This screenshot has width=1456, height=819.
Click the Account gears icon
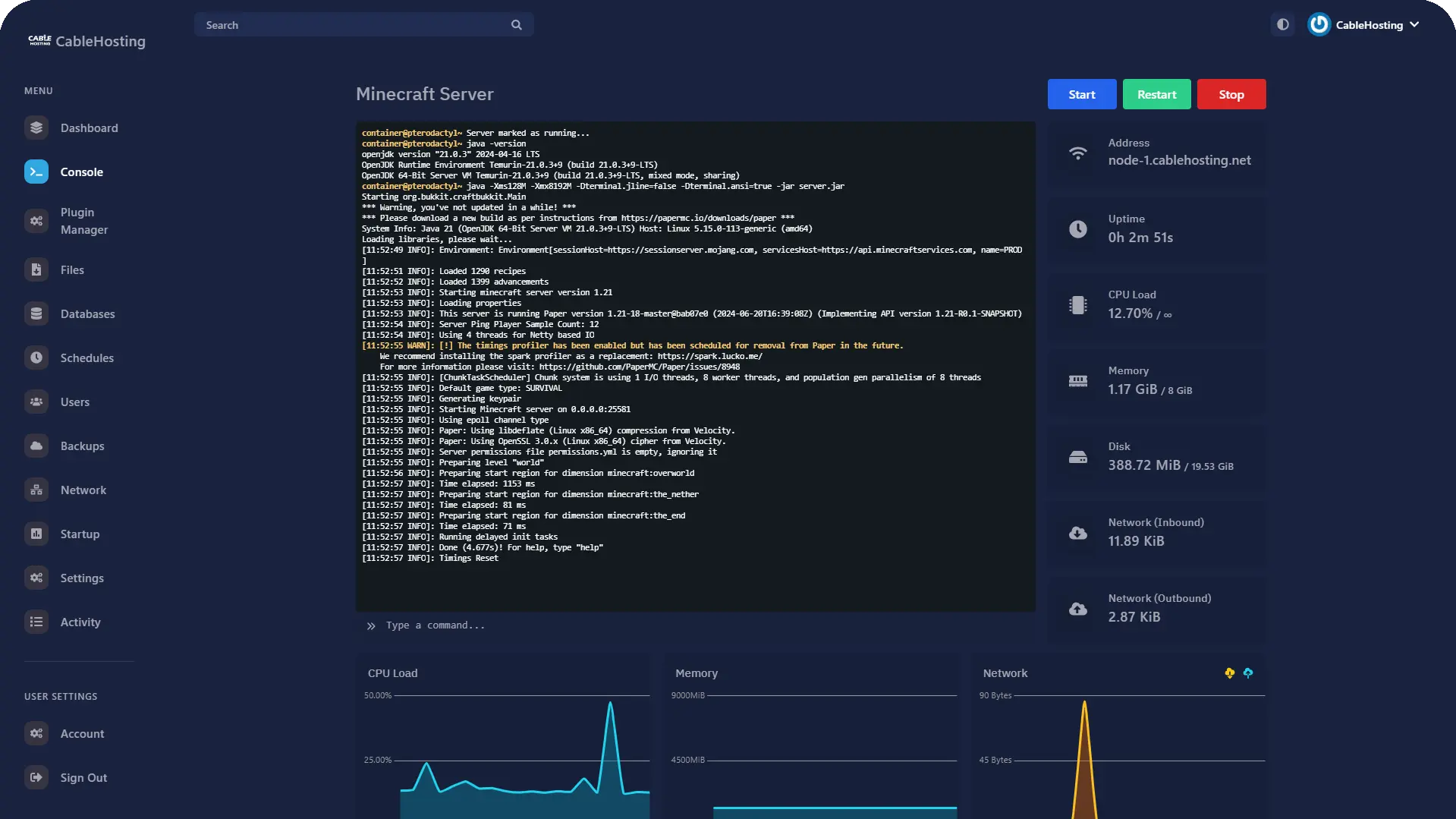tap(36, 733)
